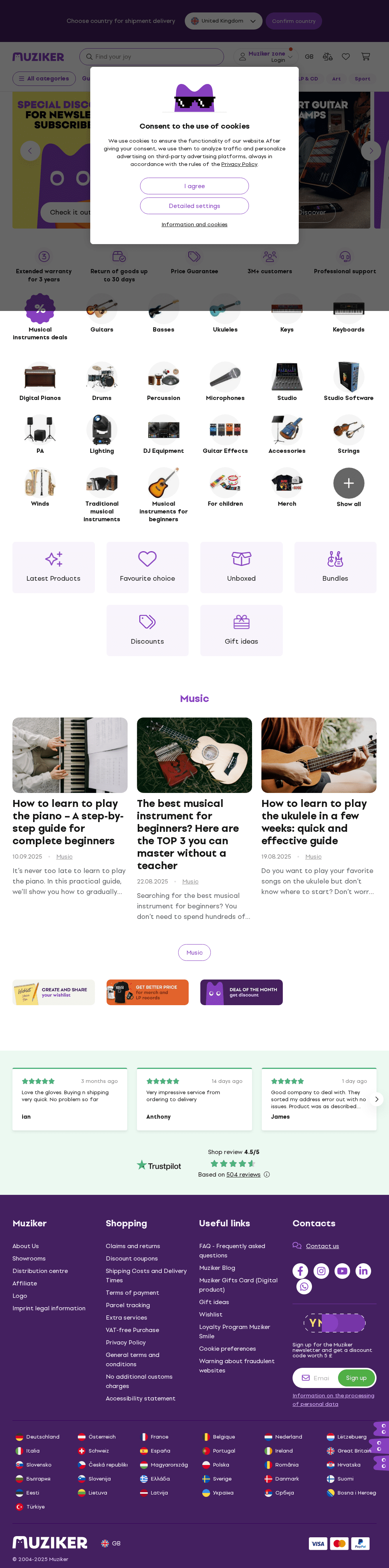
Task: Open the LinkedIn social icon
Action: click(363, 1271)
